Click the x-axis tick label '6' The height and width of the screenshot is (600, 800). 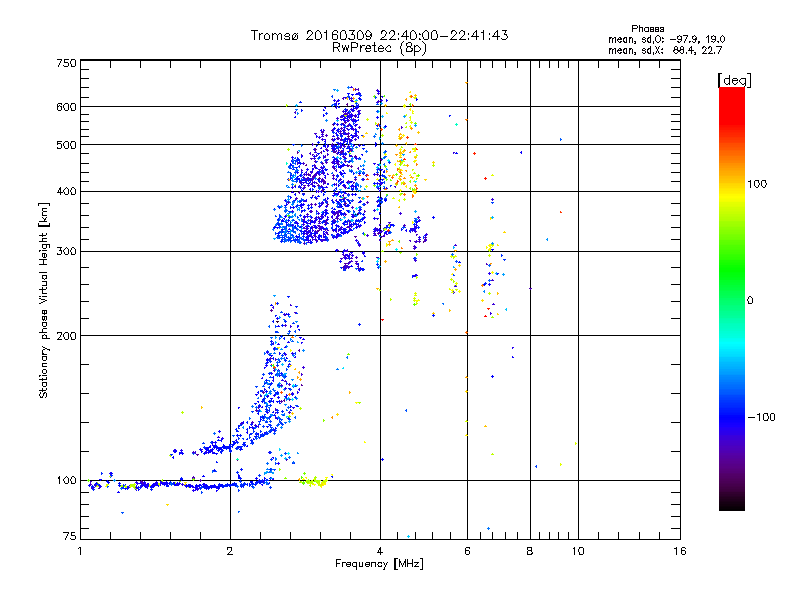tap(467, 551)
